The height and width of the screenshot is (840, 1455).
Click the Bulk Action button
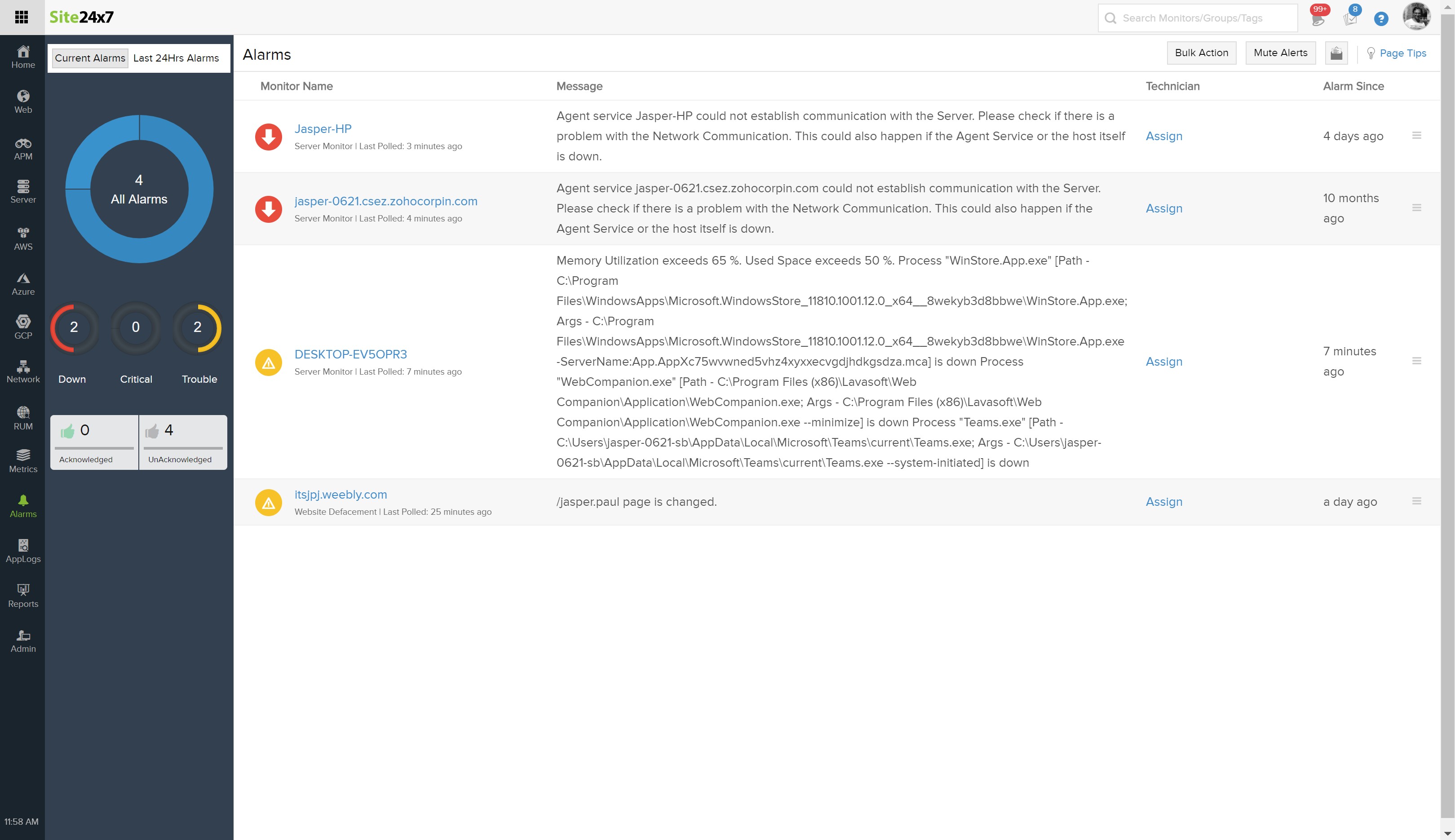tap(1201, 53)
